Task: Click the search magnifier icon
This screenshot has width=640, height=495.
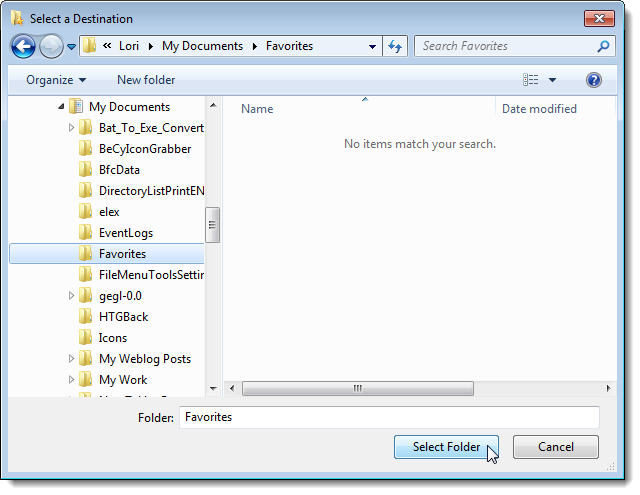Action: (x=603, y=46)
